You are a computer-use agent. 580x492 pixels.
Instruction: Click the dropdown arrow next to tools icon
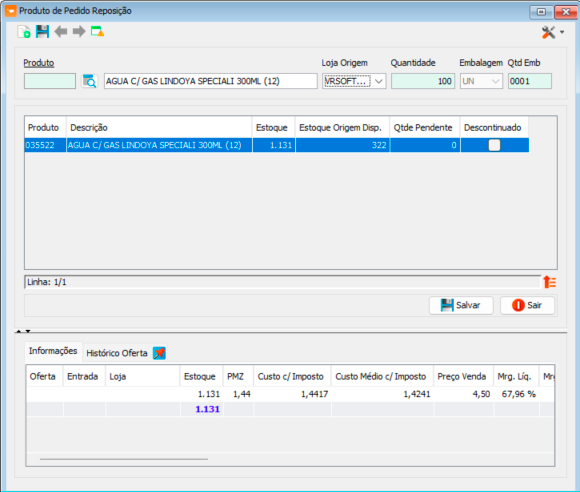562,33
